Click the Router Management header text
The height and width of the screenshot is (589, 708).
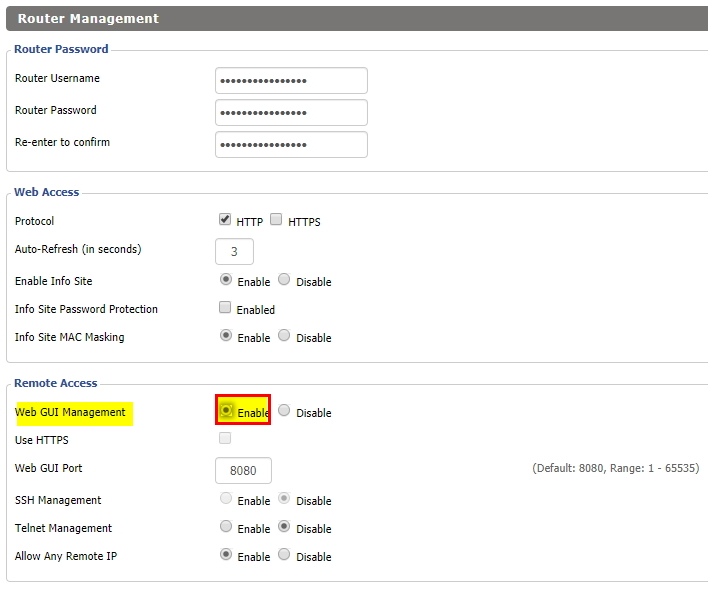(88, 19)
